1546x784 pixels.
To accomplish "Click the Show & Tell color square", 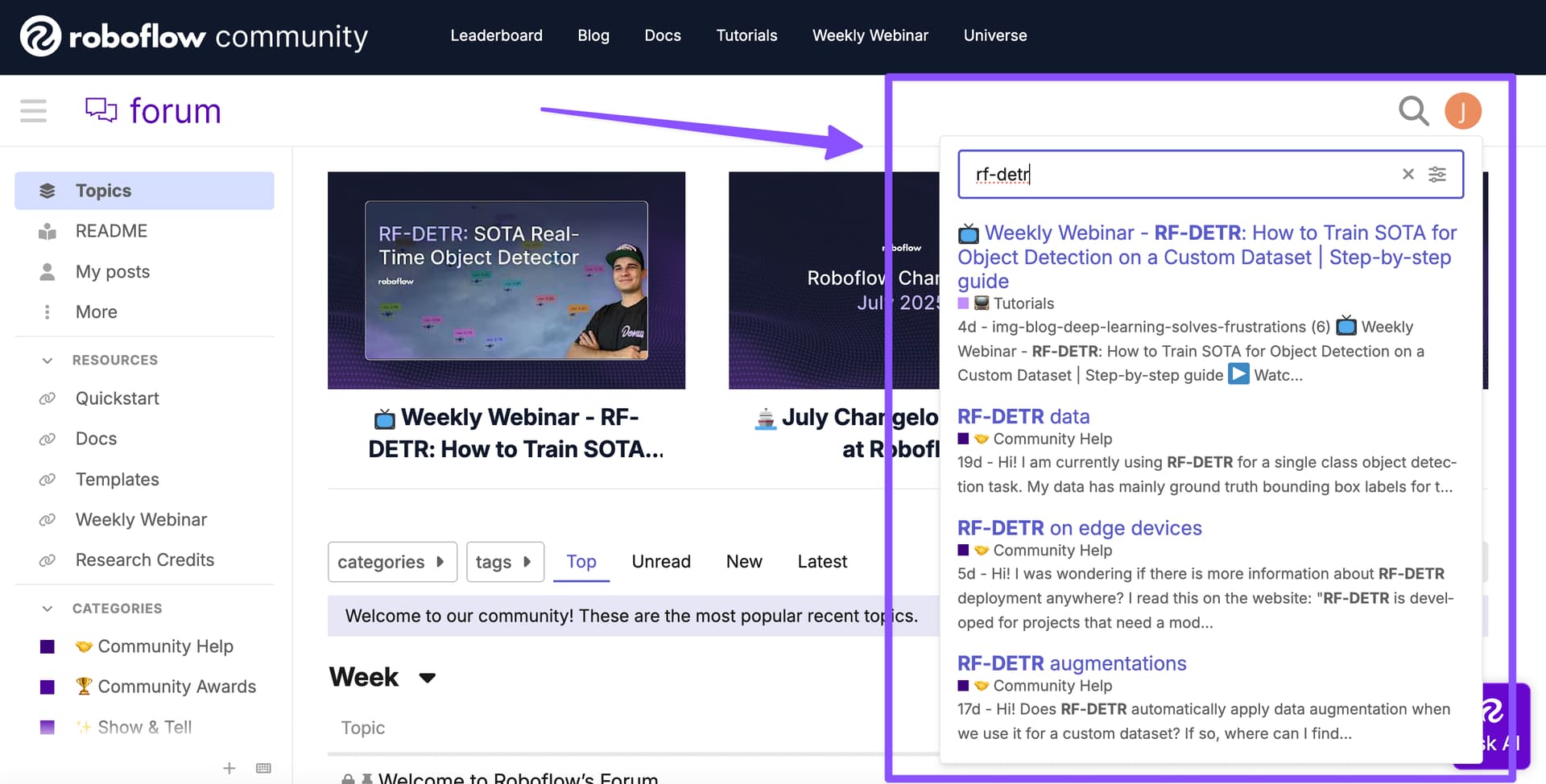I will coord(48,727).
